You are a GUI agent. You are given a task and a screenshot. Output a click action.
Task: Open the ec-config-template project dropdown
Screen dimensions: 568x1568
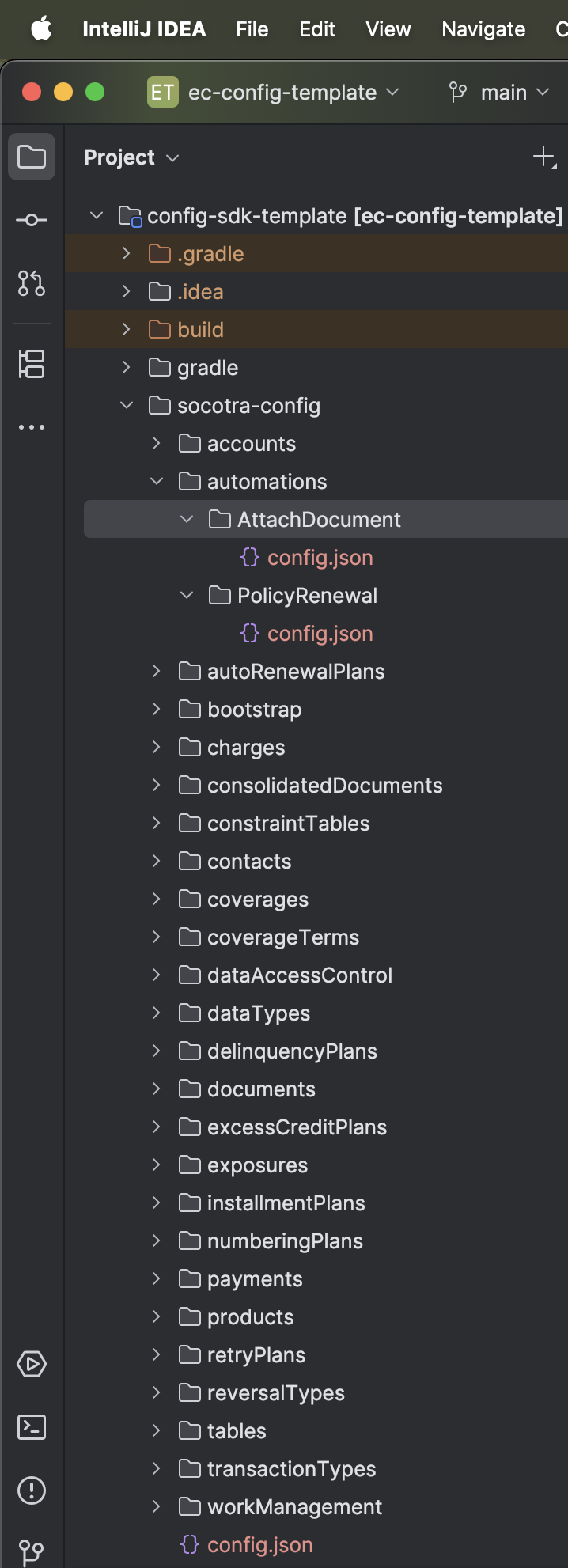pos(274,93)
